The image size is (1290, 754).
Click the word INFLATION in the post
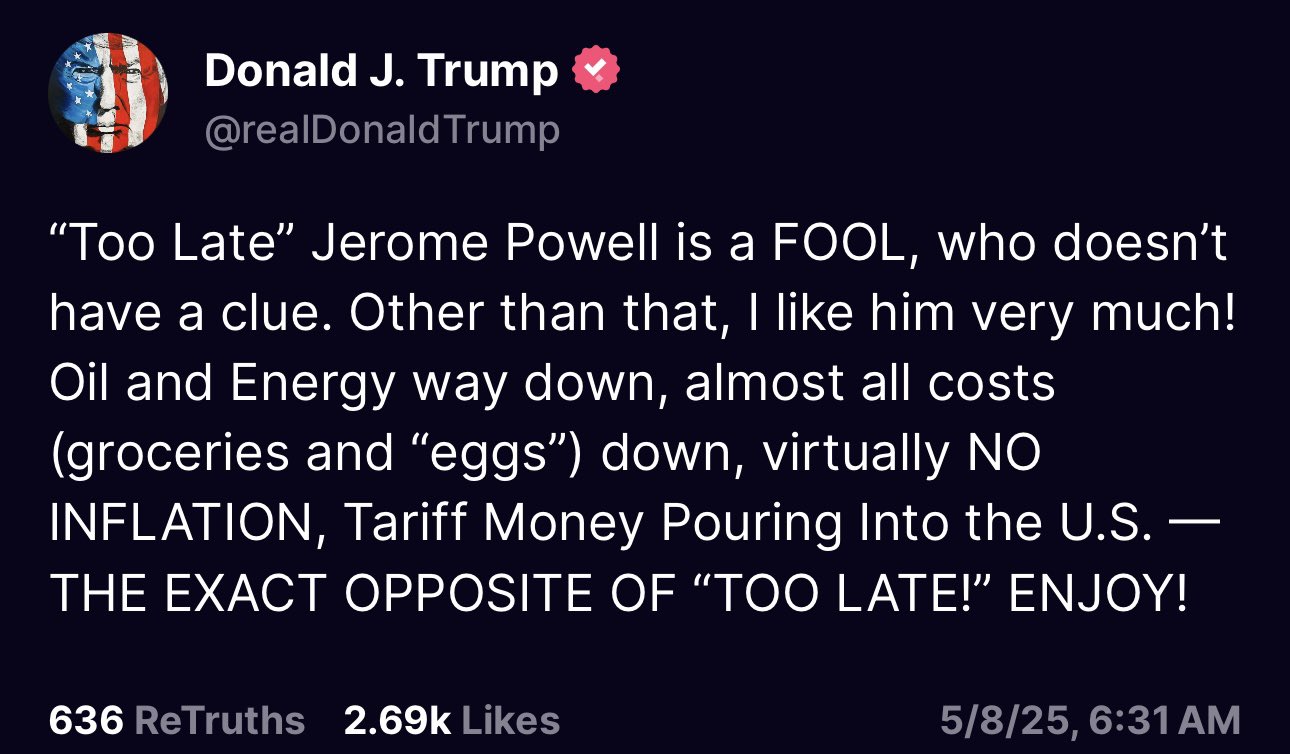(181, 525)
